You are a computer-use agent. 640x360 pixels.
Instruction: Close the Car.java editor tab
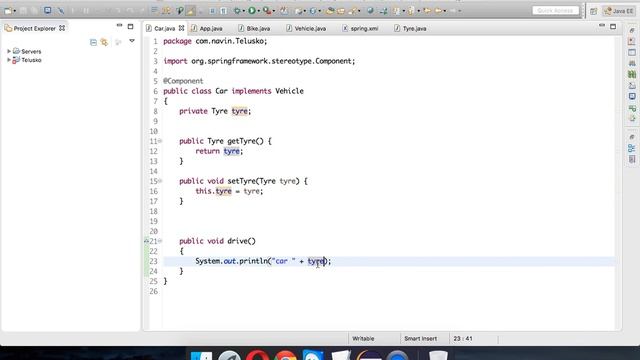click(181, 28)
